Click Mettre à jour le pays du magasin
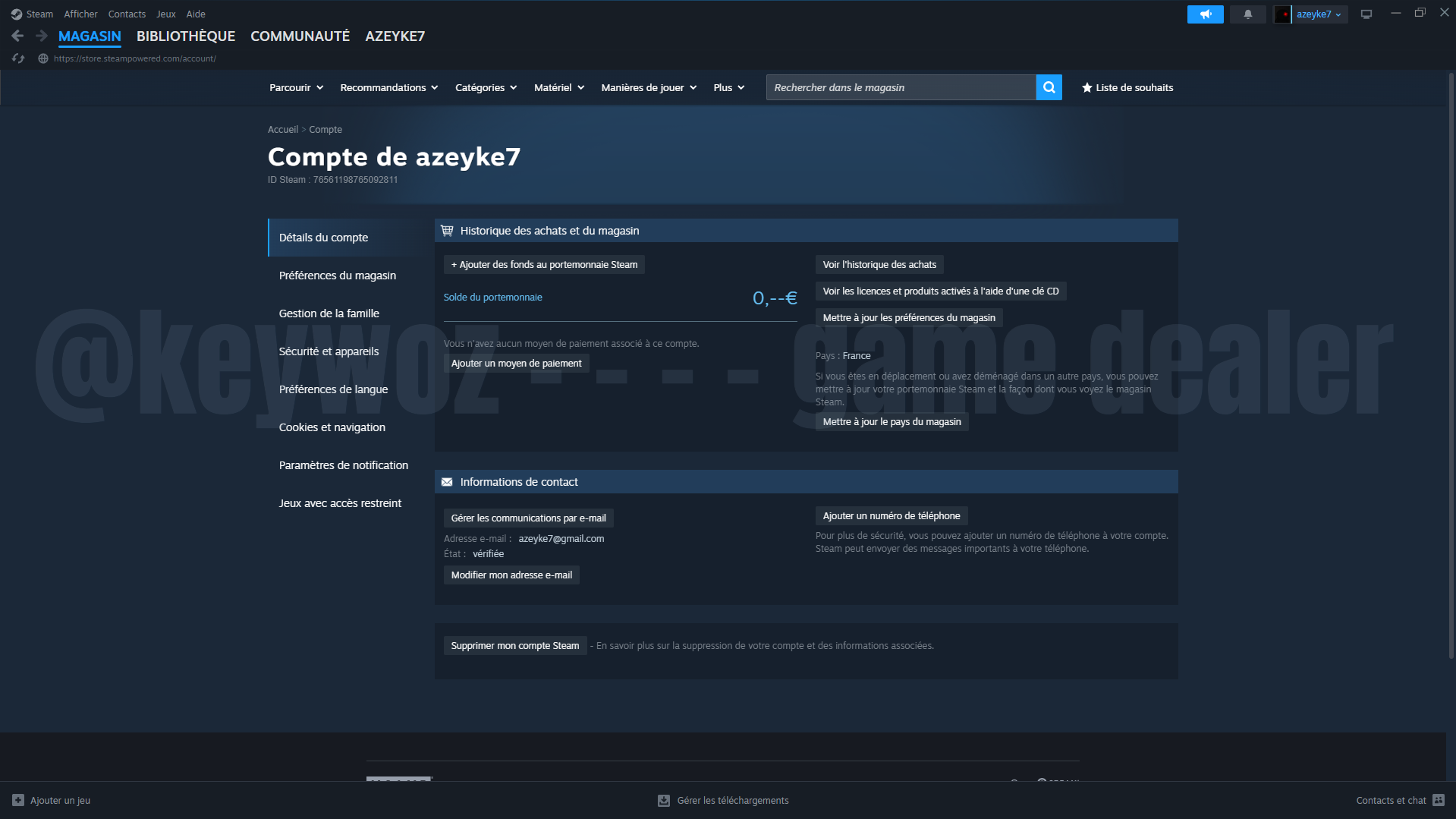Screen dimensions: 1456x819 [x=892, y=422]
